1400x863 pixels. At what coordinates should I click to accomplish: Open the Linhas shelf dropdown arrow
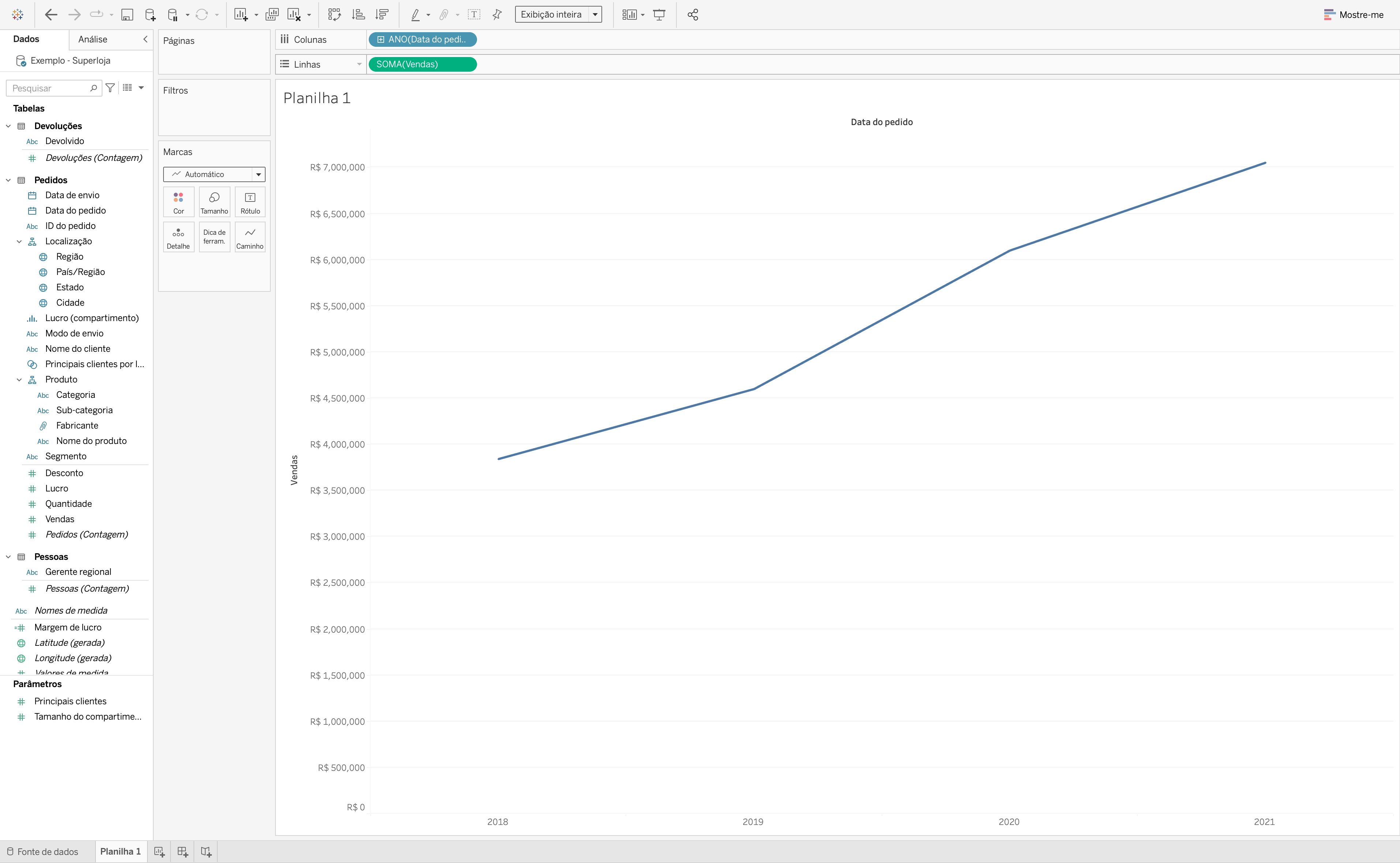359,64
